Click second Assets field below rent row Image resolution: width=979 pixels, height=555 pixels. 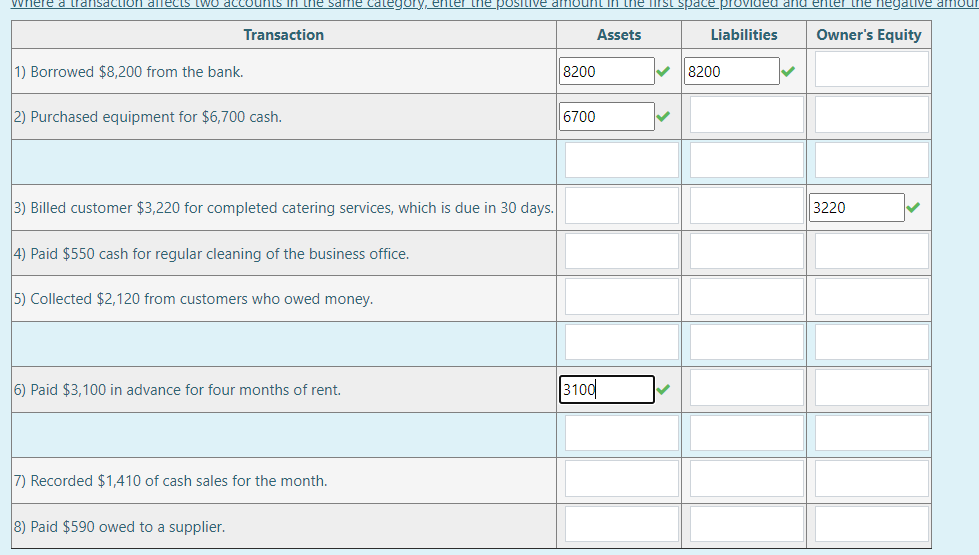point(621,433)
